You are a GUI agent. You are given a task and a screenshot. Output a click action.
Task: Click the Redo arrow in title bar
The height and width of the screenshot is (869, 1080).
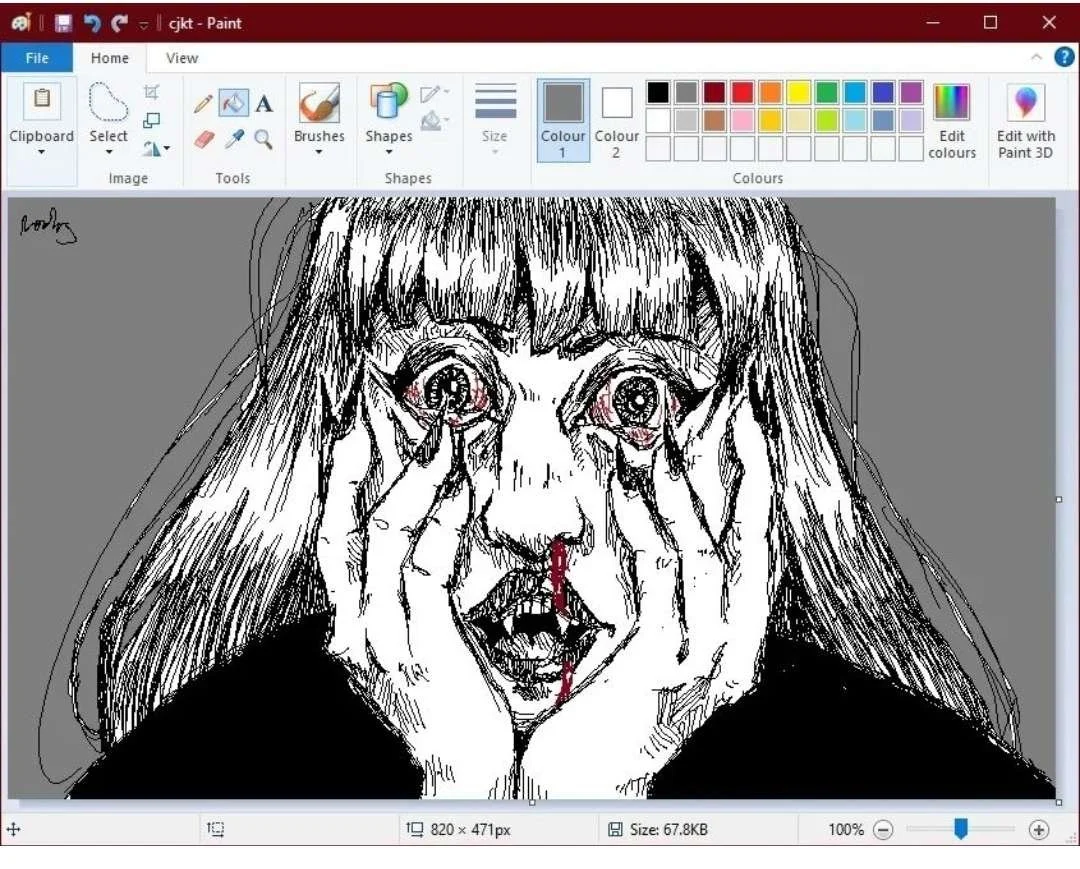(120, 23)
